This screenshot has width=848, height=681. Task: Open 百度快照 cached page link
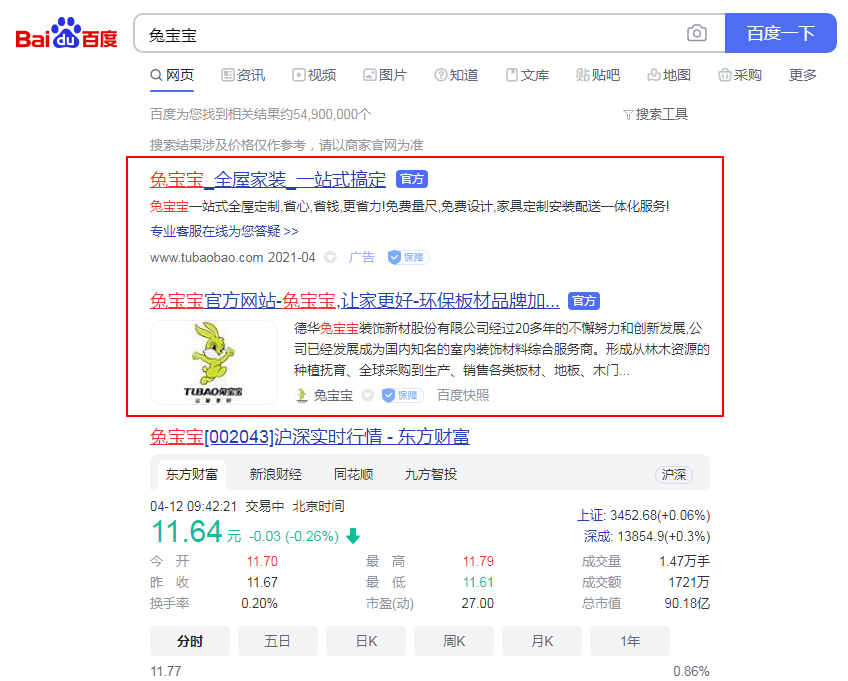(x=463, y=395)
